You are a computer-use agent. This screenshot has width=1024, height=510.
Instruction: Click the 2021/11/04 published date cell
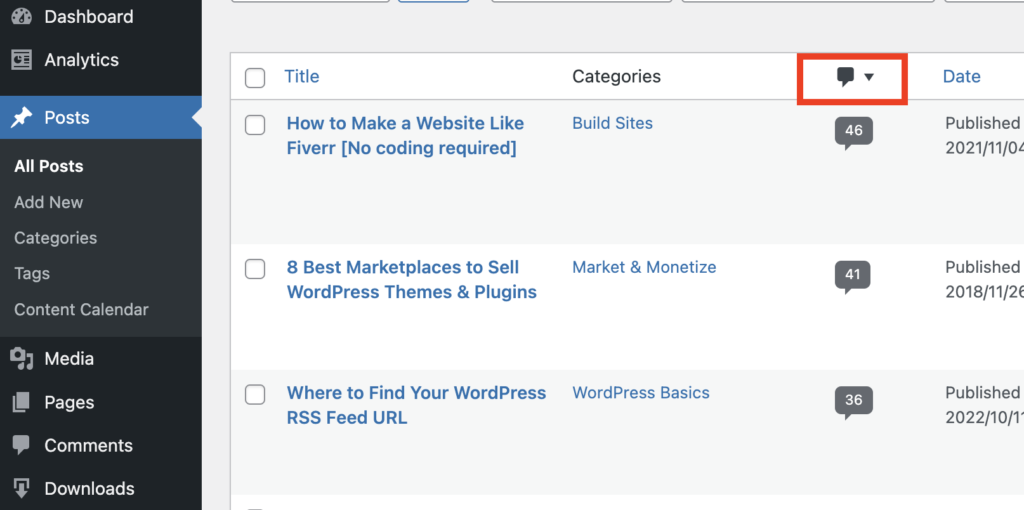(x=984, y=135)
